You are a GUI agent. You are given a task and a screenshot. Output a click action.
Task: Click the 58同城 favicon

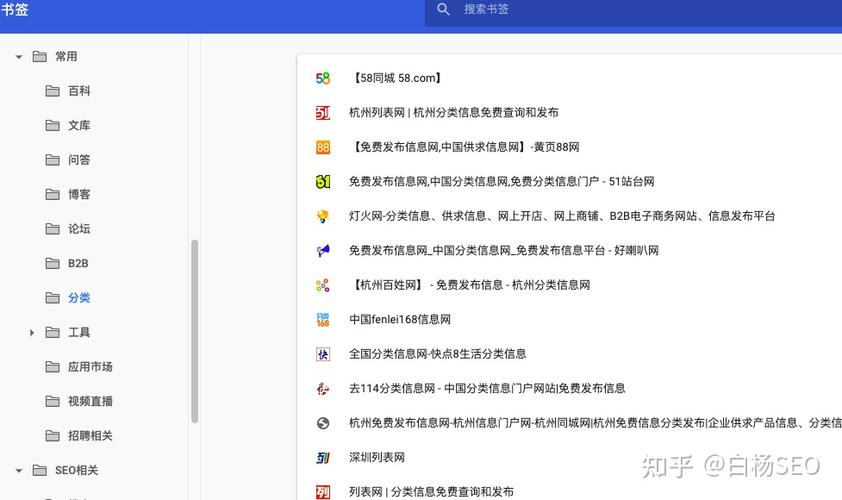pyautogui.click(x=323, y=78)
